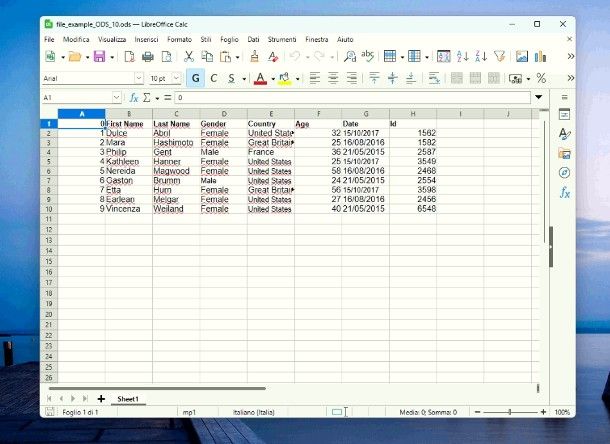Open the Inserisci menu
Screen dimensions: 610x444
(146, 39)
